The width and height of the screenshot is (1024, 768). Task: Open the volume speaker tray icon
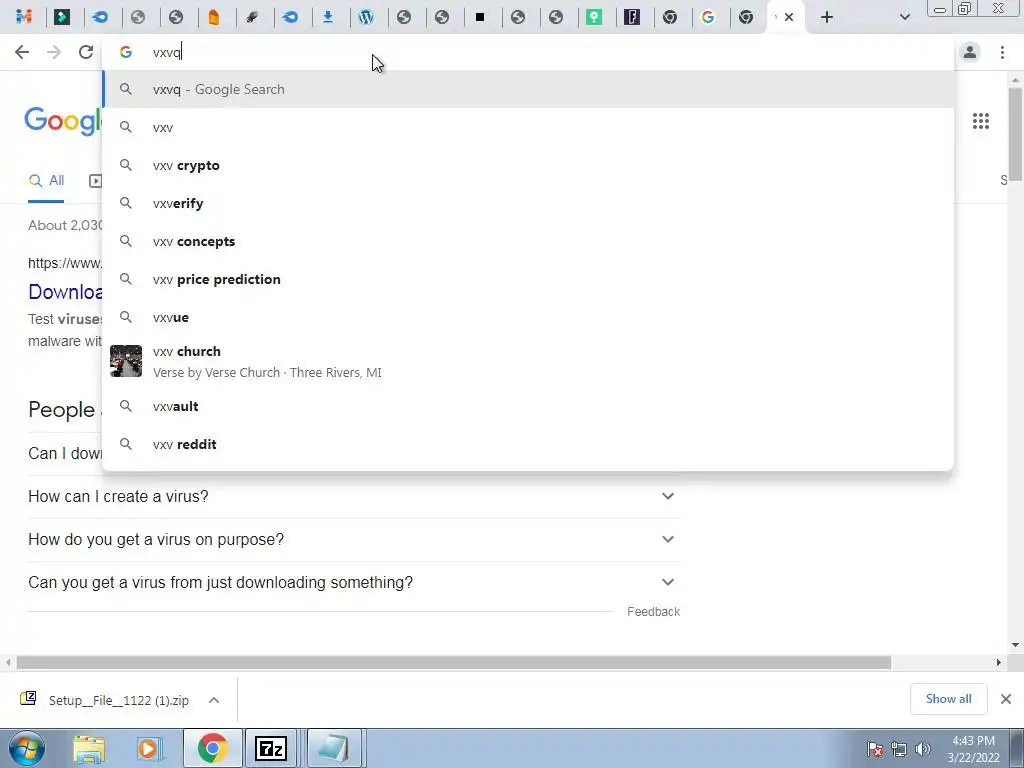tap(923, 748)
